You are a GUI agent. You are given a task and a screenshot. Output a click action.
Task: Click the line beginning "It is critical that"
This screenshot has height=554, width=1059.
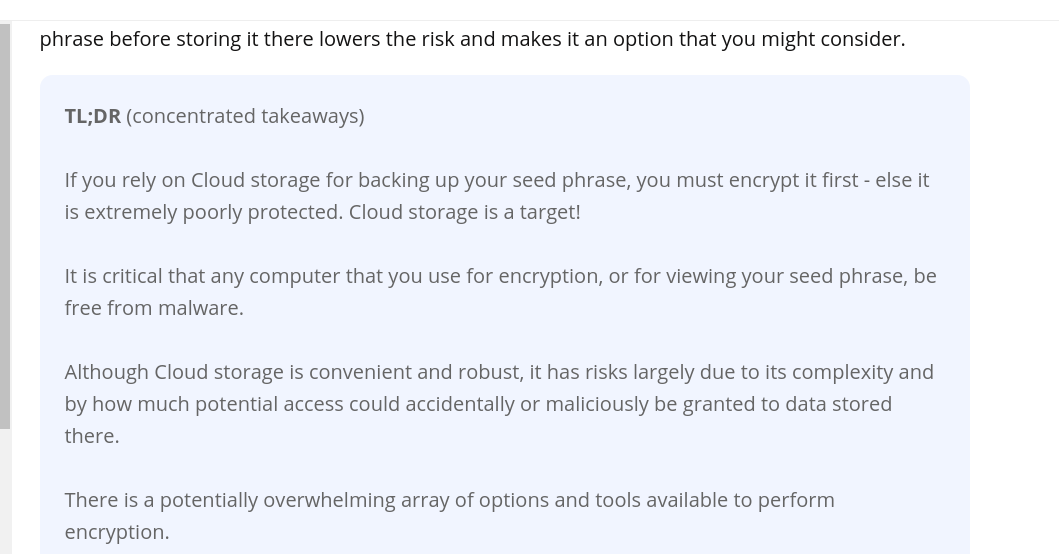(500, 276)
